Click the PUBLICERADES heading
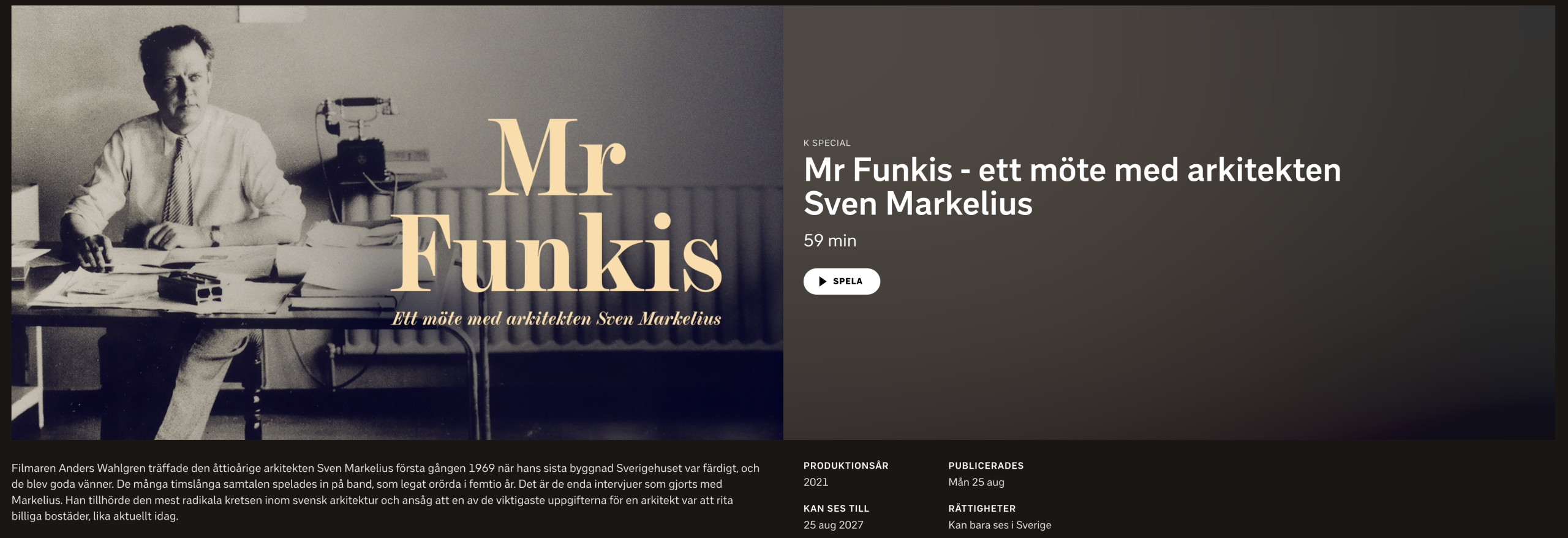 pos(986,466)
